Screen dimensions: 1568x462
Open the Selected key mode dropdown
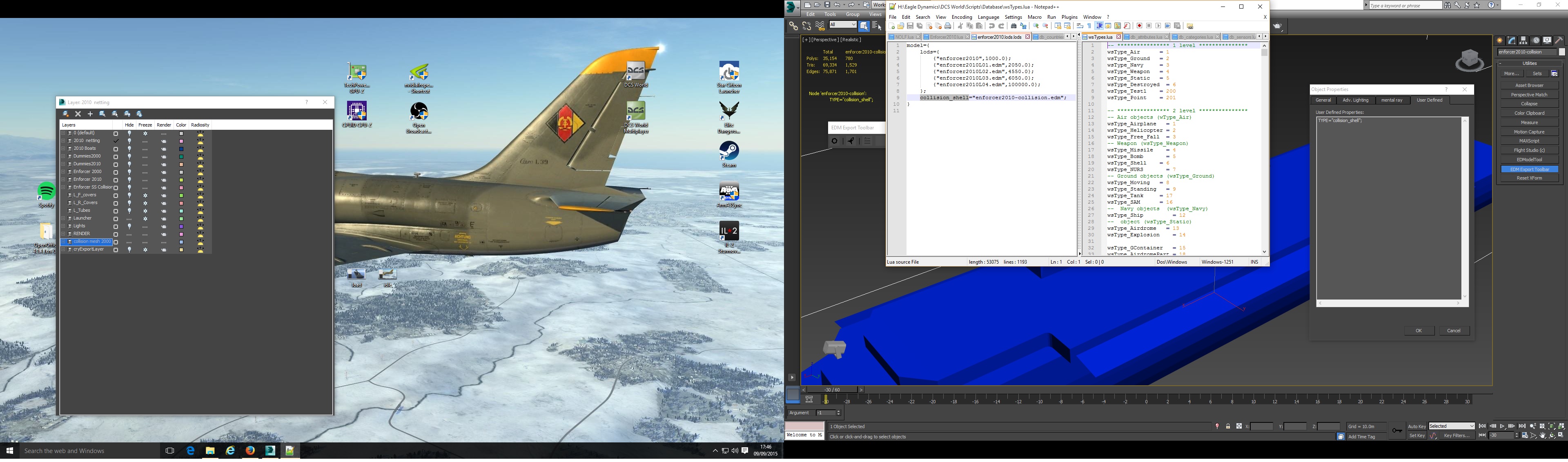1451,426
